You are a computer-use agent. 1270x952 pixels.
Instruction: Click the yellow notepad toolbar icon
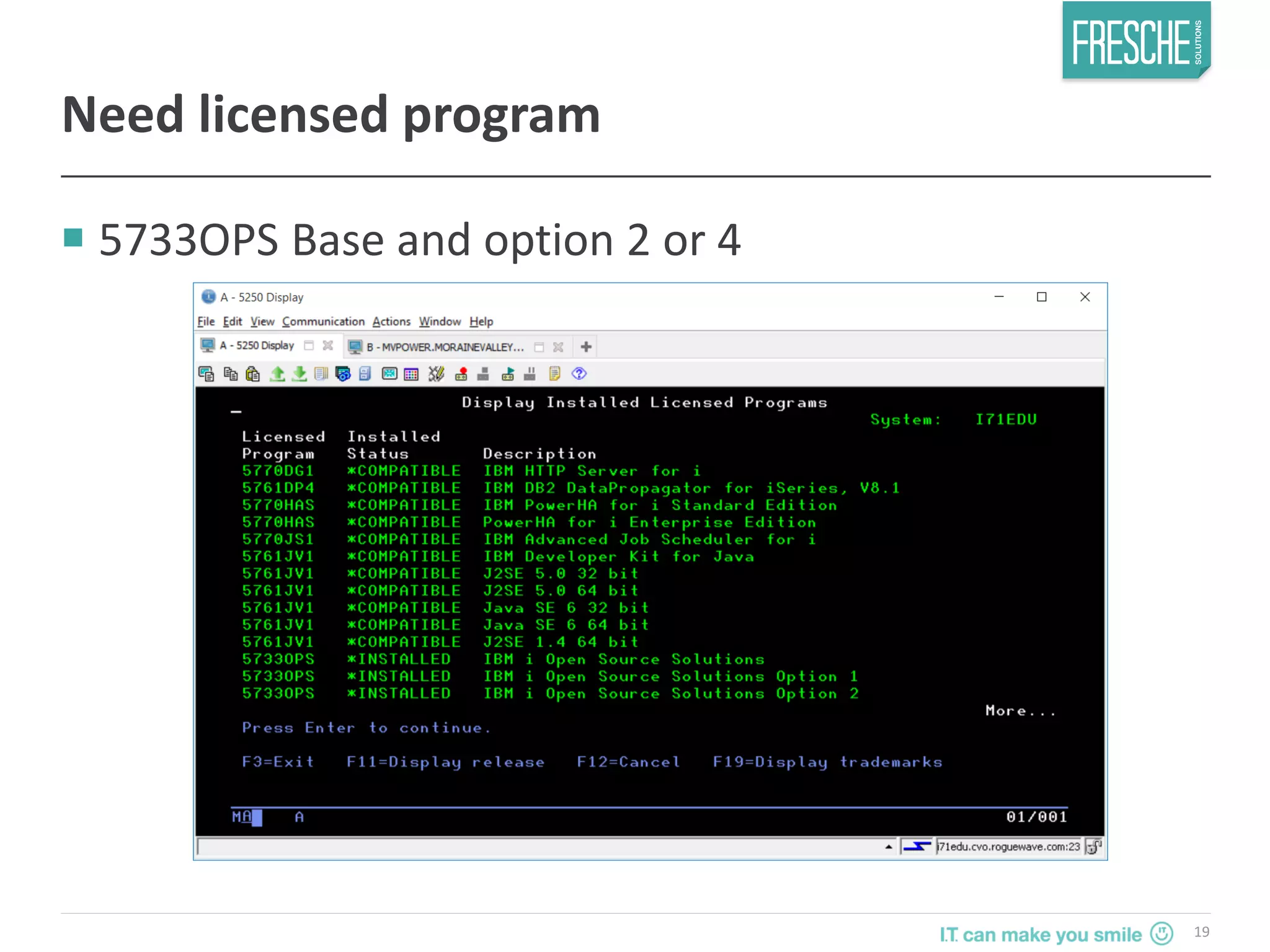coord(554,374)
